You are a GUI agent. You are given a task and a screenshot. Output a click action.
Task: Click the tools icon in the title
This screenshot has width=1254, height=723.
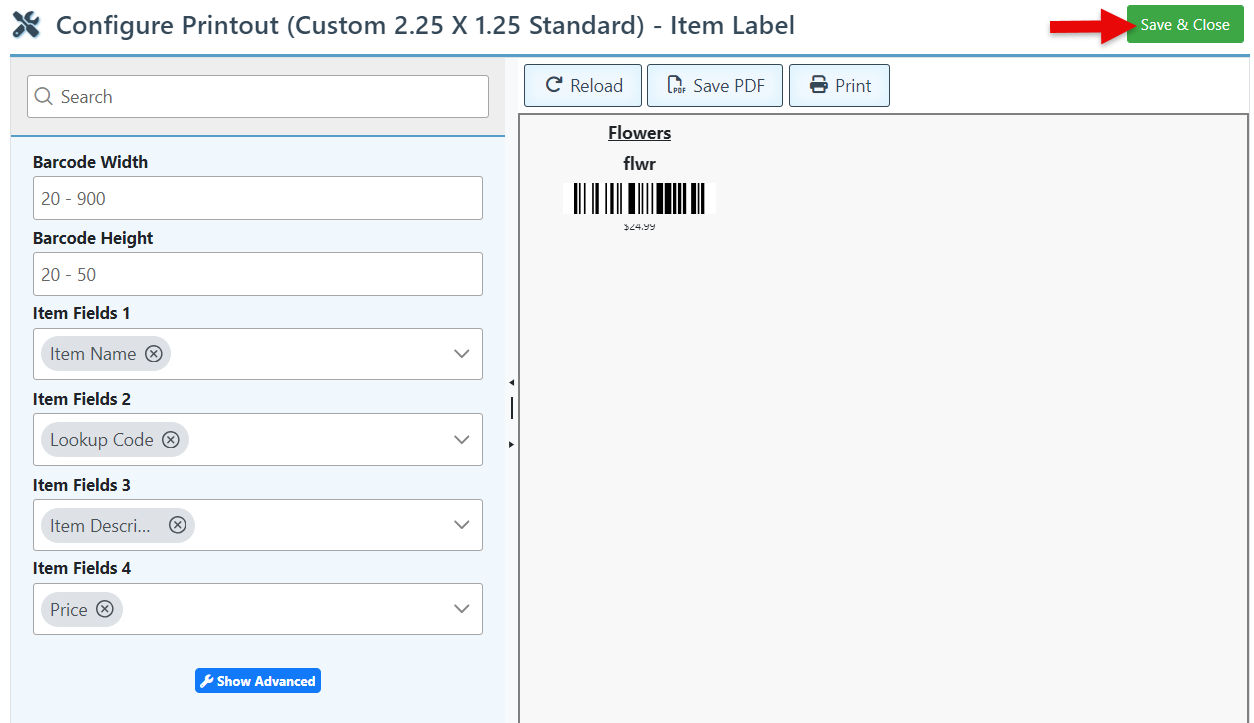point(26,25)
